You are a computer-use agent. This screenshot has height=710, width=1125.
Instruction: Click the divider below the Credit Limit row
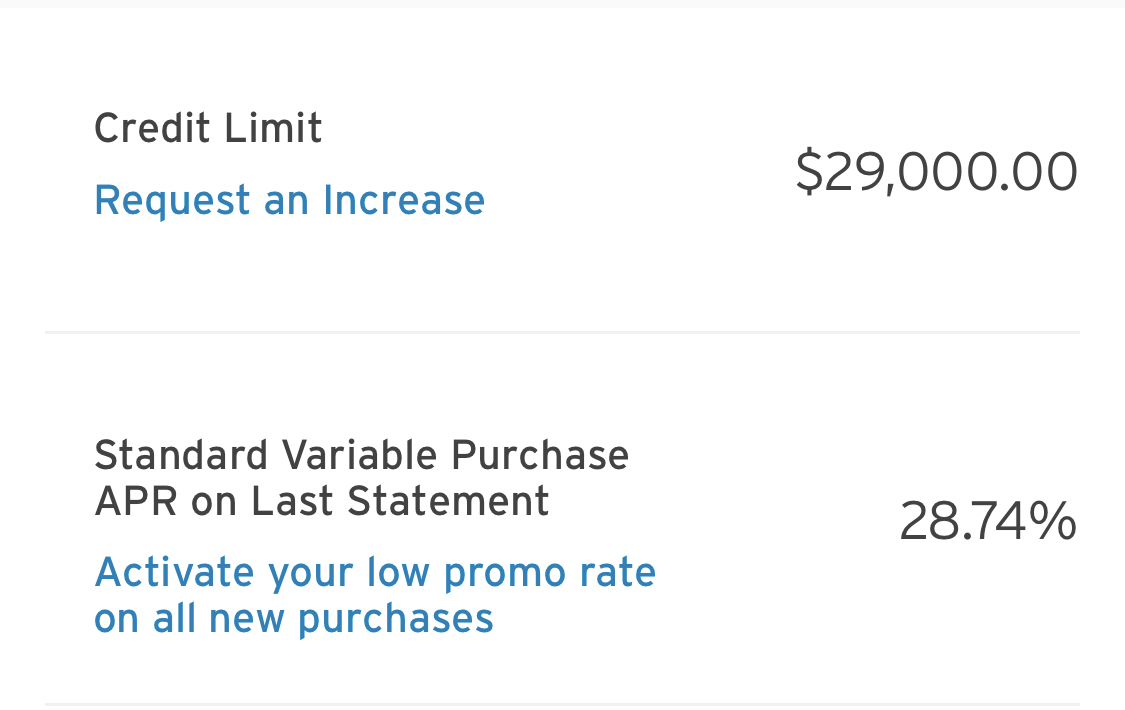tap(562, 332)
